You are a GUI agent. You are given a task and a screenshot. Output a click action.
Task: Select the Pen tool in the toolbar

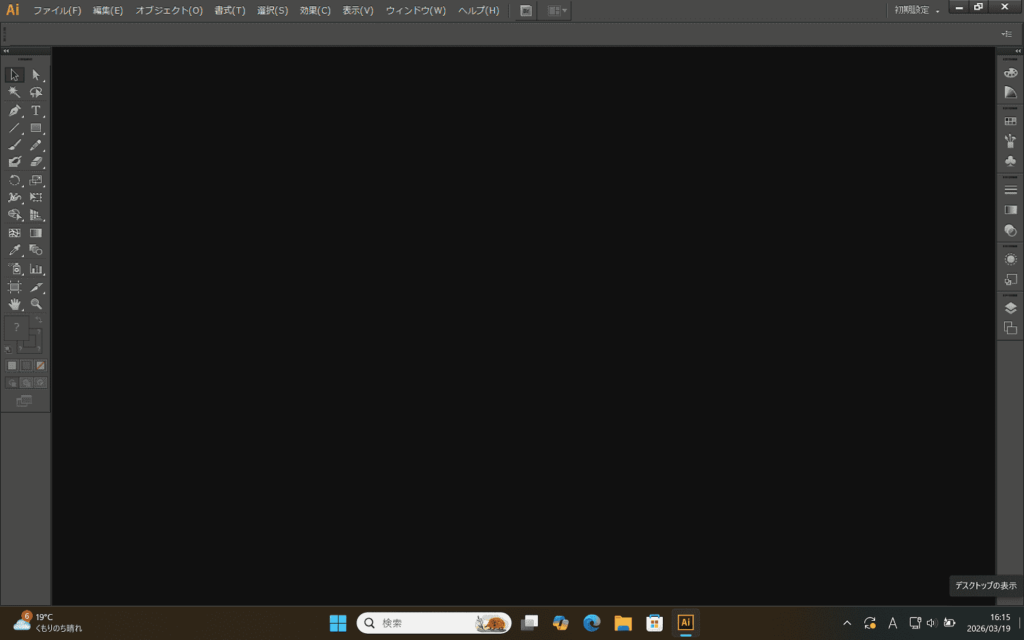(x=14, y=110)
